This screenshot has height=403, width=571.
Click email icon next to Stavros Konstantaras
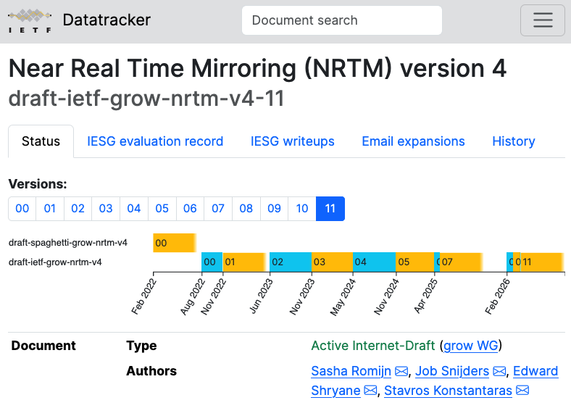tap(523, 391)
